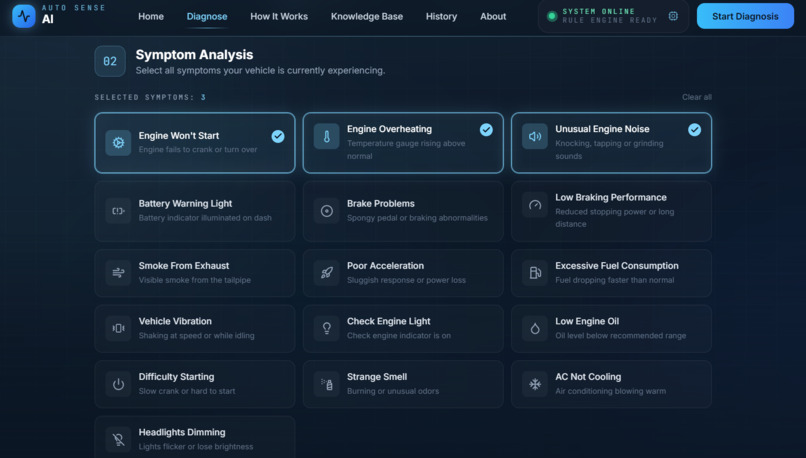Open the About nav item
This screenshot has width=806, height=458.
(493, 16)
